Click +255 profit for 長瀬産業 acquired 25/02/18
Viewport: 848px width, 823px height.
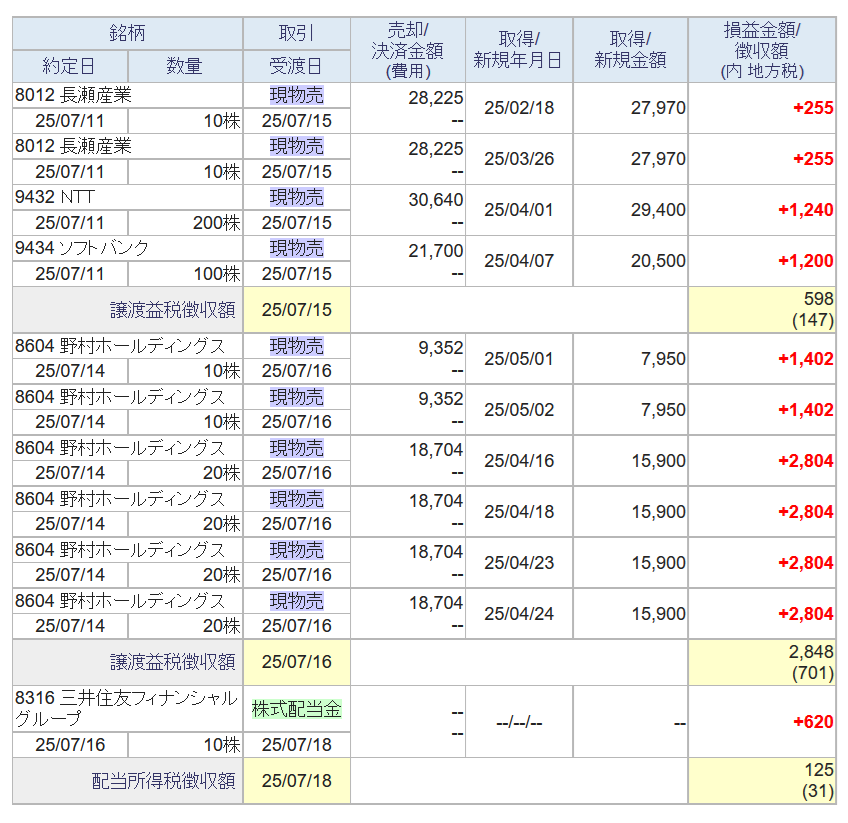(813, 108)
